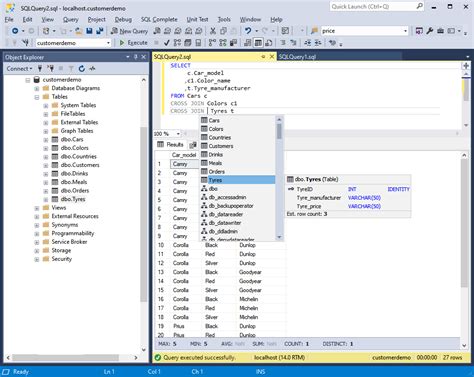Click the Decrease indent icon
The width and height of the screenshot is (474, 377).
(307, 43)
